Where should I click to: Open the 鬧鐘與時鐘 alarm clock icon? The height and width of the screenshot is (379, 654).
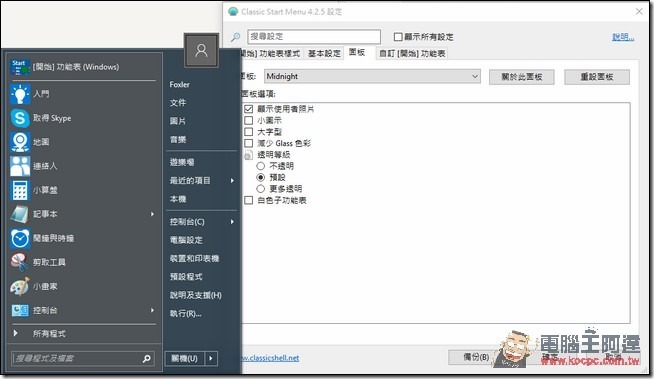(20, 238)
